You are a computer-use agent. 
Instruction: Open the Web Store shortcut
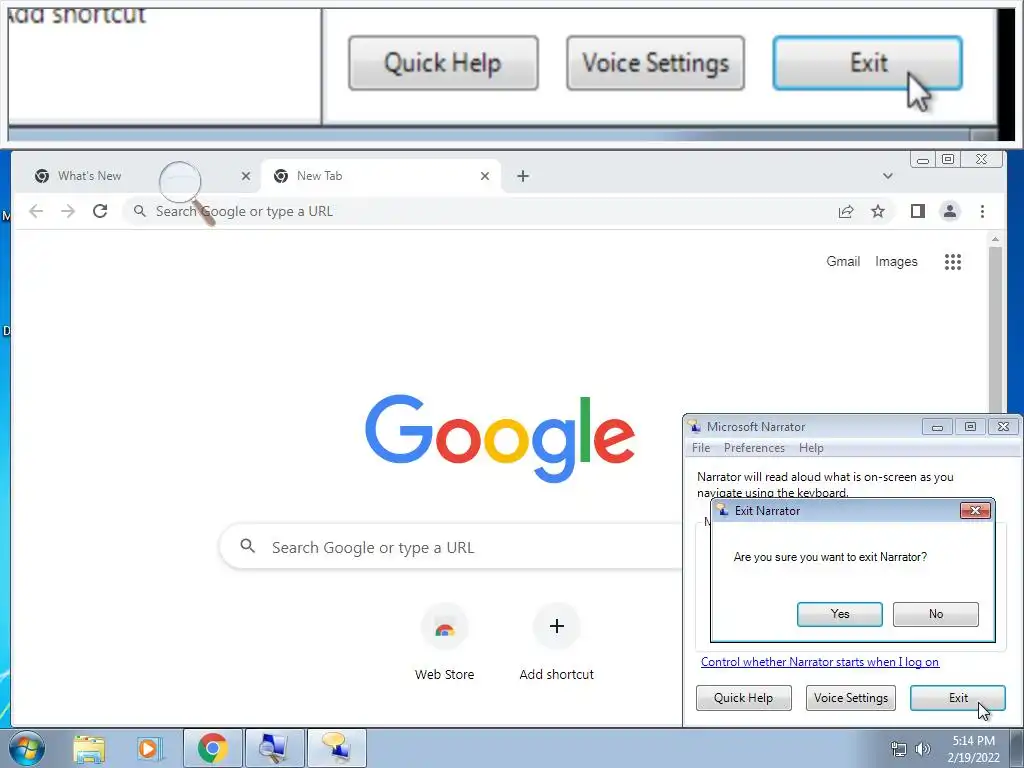tap(444, 641)
